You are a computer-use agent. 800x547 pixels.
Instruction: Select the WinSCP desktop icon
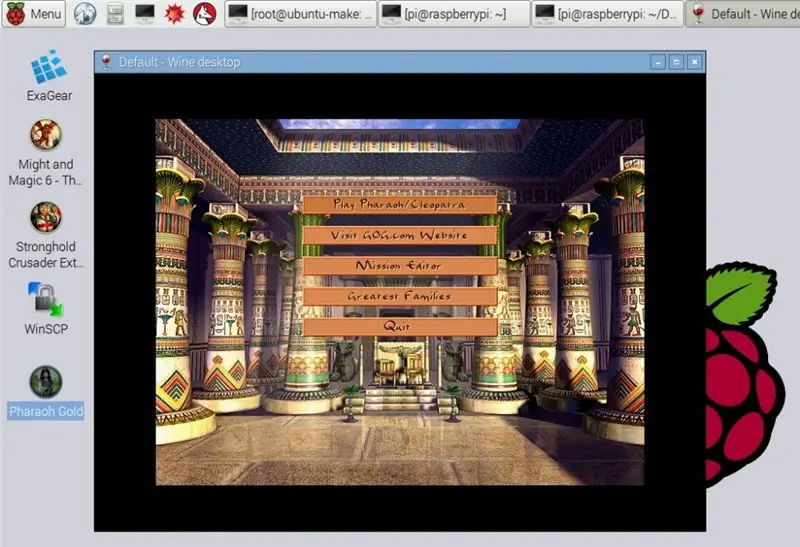click(x=45, y=308)
